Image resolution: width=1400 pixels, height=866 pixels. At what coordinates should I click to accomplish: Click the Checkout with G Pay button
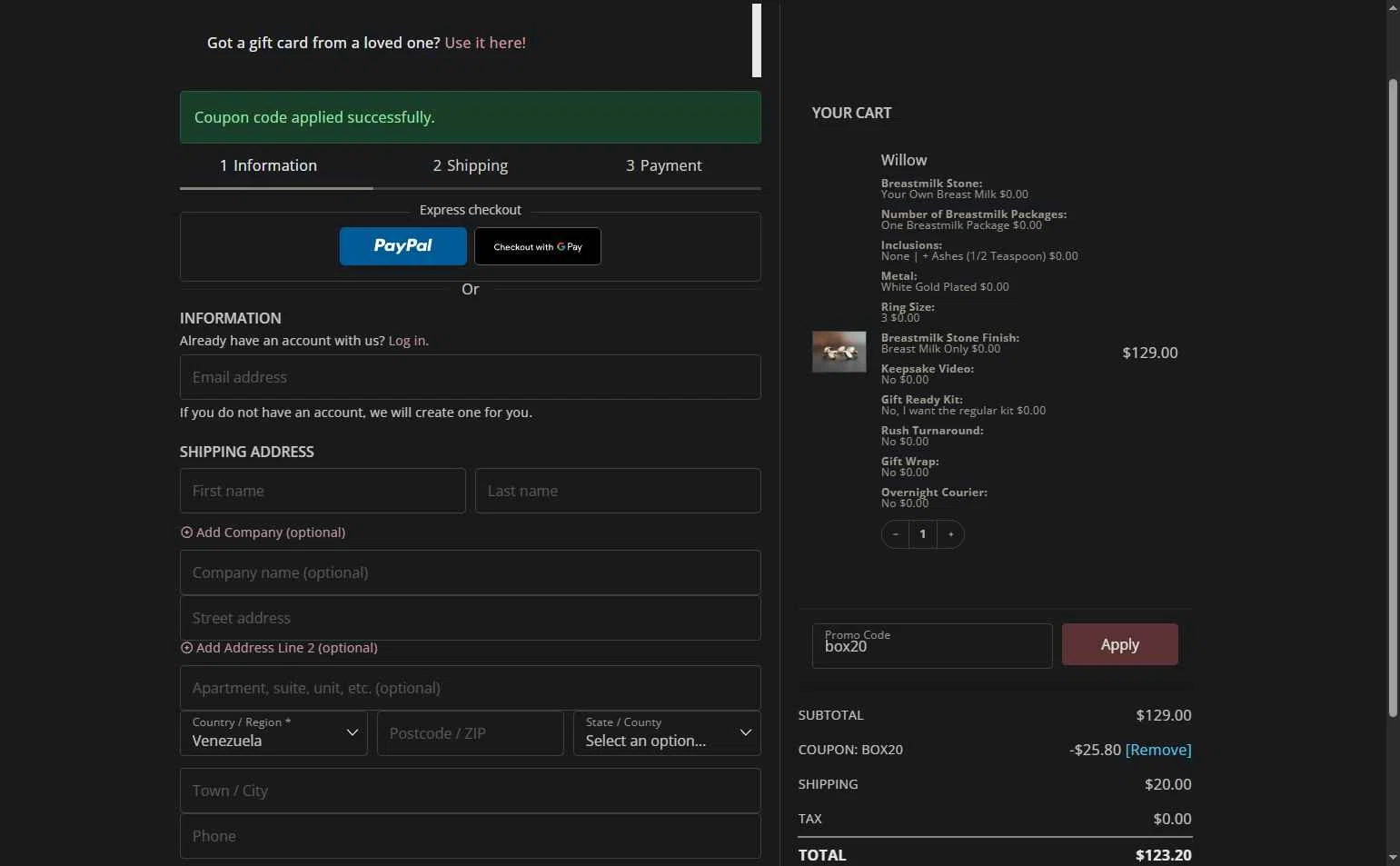coord(538,246)
